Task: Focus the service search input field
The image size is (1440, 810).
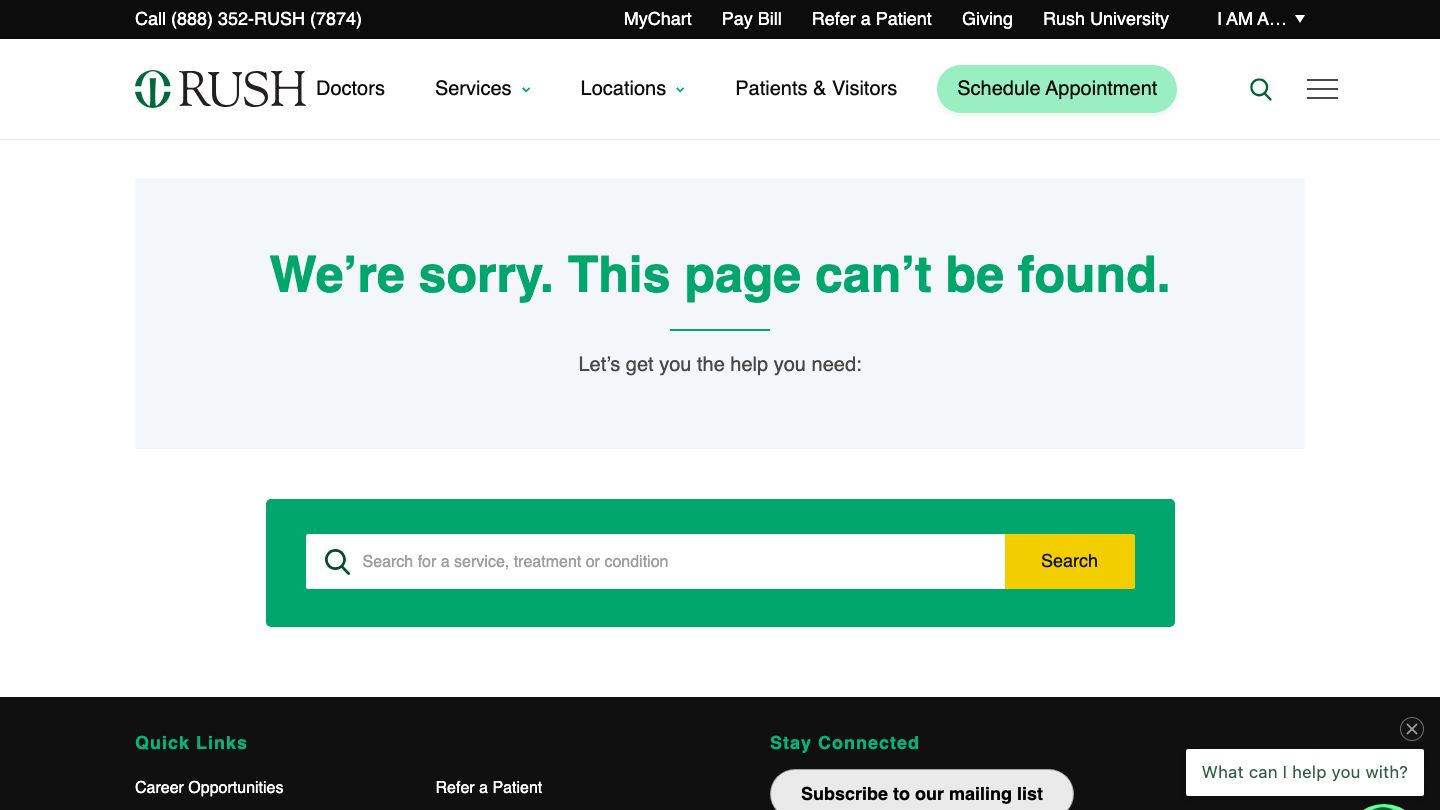Action: tap(680, 561)
